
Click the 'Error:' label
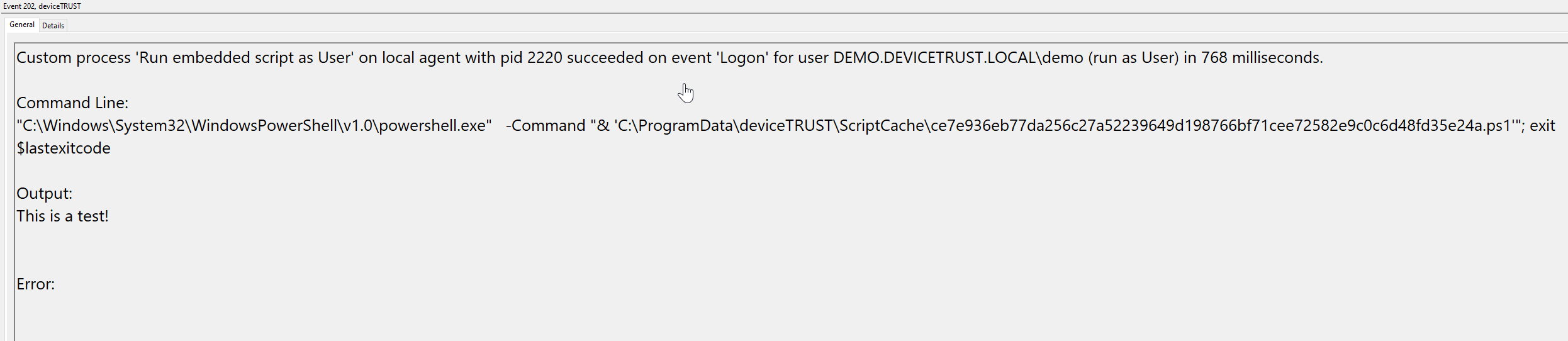click(35, 284)
